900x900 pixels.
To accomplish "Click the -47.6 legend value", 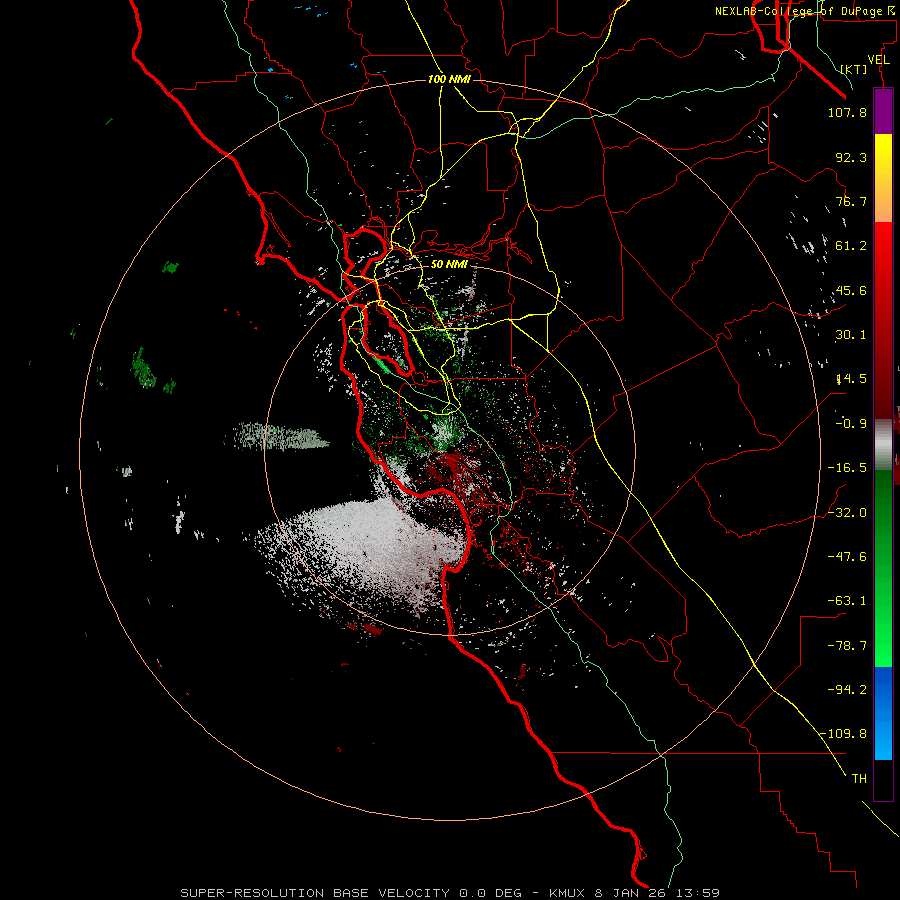I will [x=847, y=557].
